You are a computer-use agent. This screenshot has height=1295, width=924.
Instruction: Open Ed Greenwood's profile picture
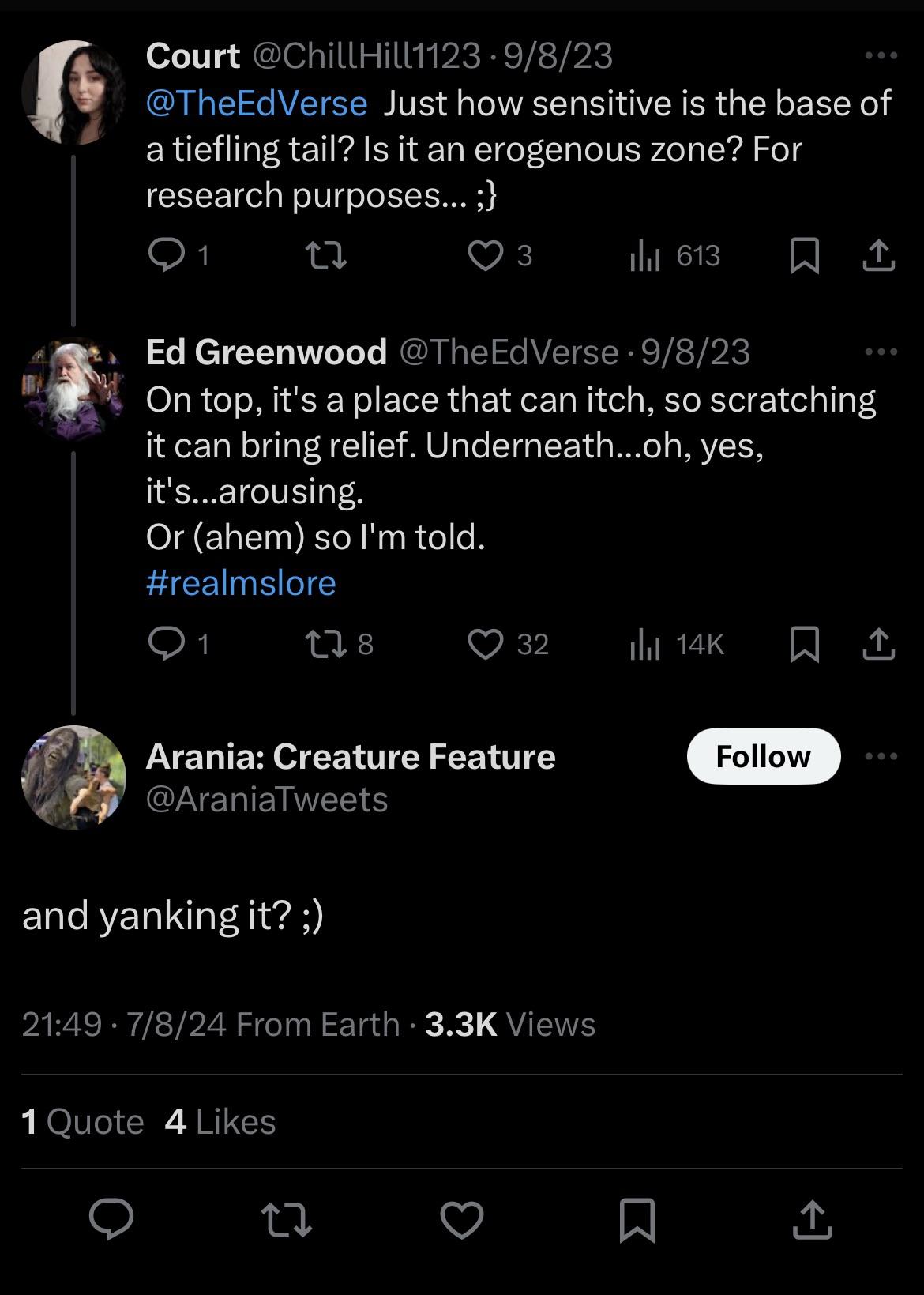click(x=73, y=389)
